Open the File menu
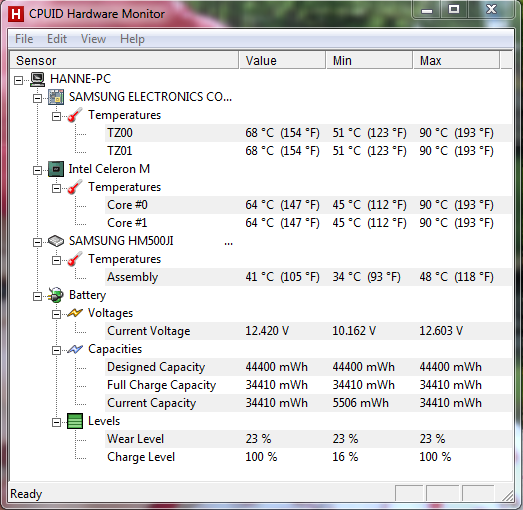The image size is (523, 510). pos(24,39)
